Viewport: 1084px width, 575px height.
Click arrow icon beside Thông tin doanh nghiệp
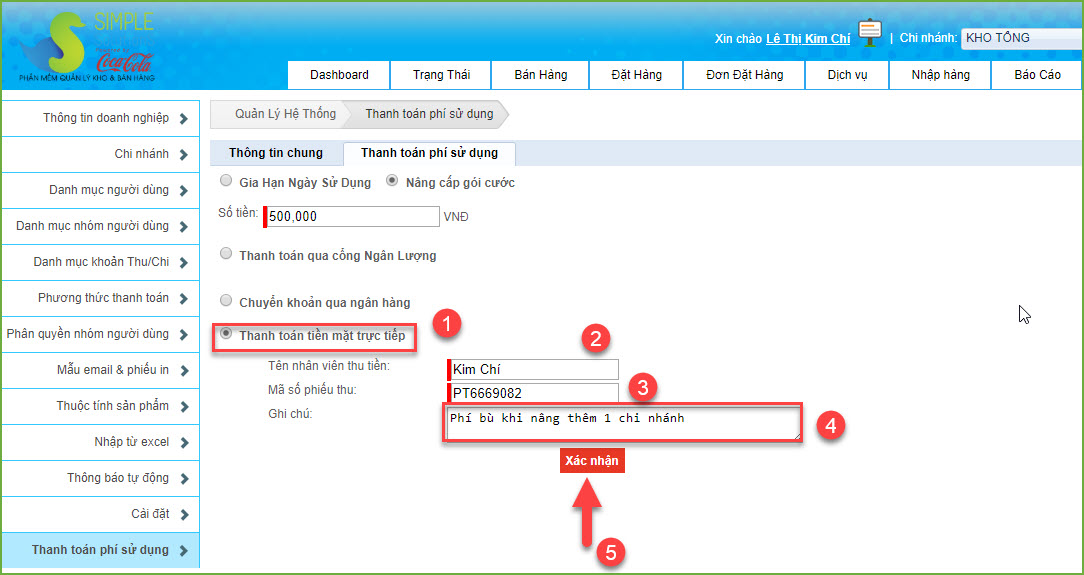click(183, 119)
